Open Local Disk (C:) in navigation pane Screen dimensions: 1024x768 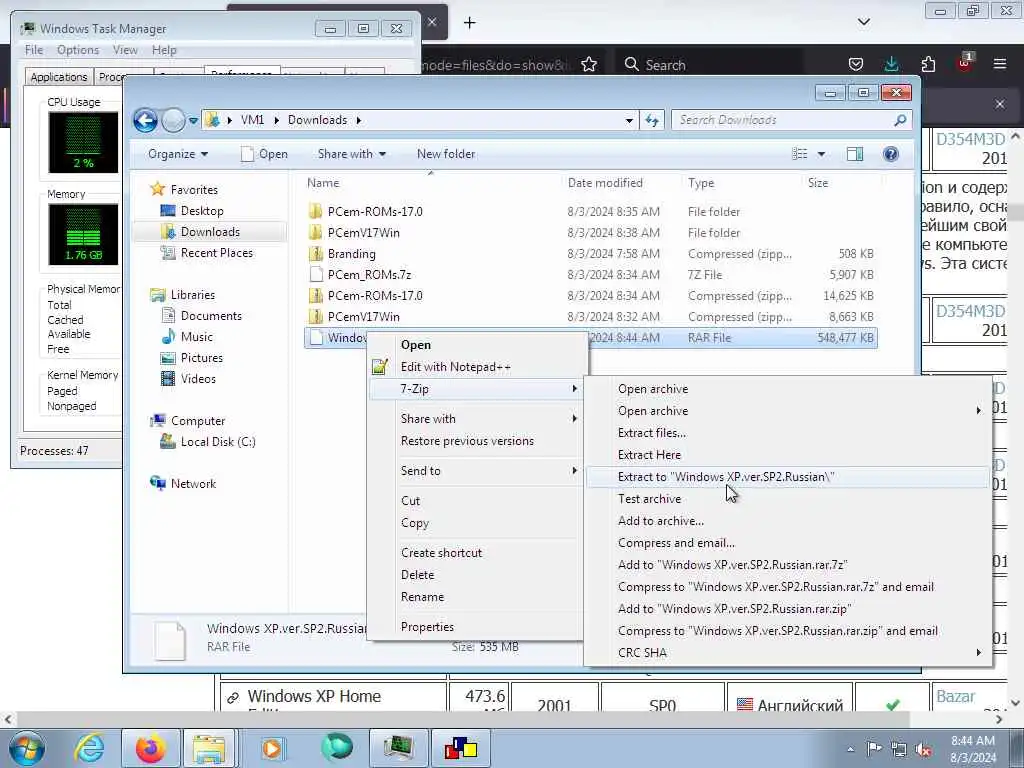coord(217,442)
